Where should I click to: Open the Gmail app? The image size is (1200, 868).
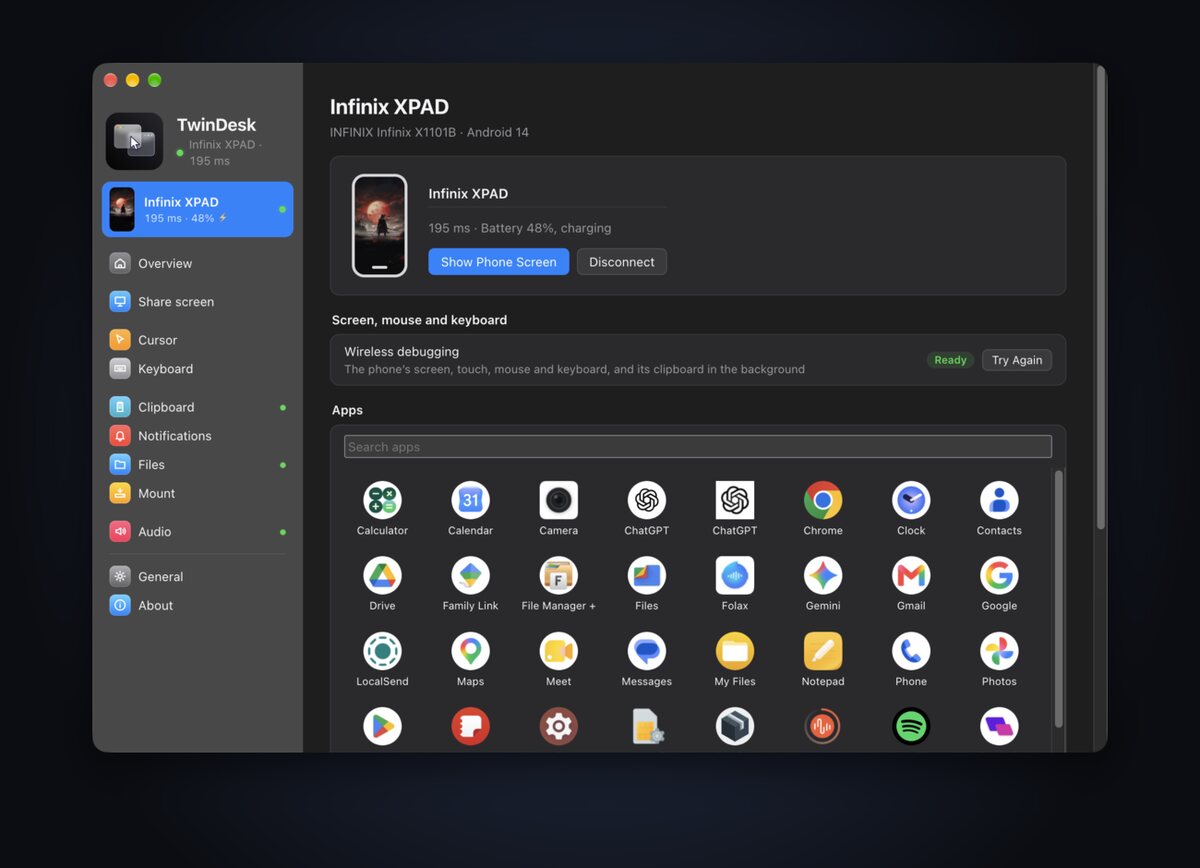click(911, 575)
